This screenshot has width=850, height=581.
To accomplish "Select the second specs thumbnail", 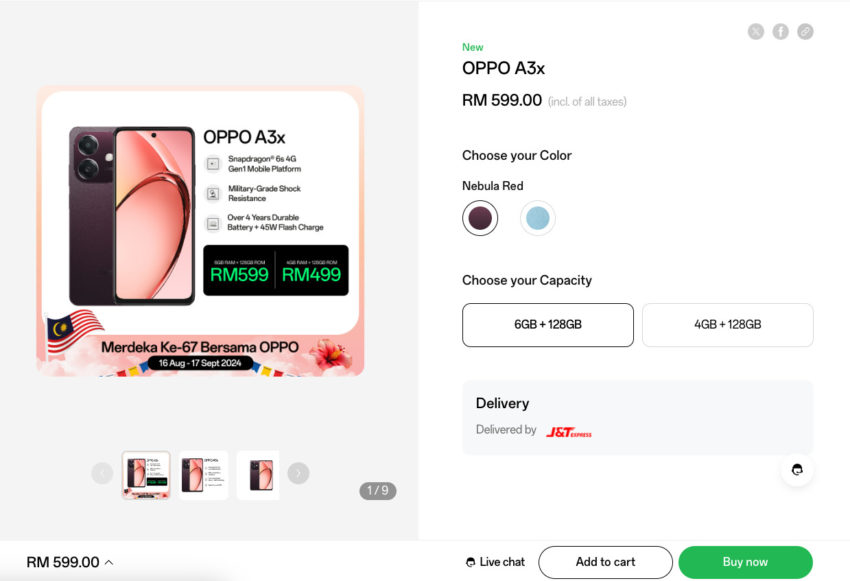I will click(204, 475).
